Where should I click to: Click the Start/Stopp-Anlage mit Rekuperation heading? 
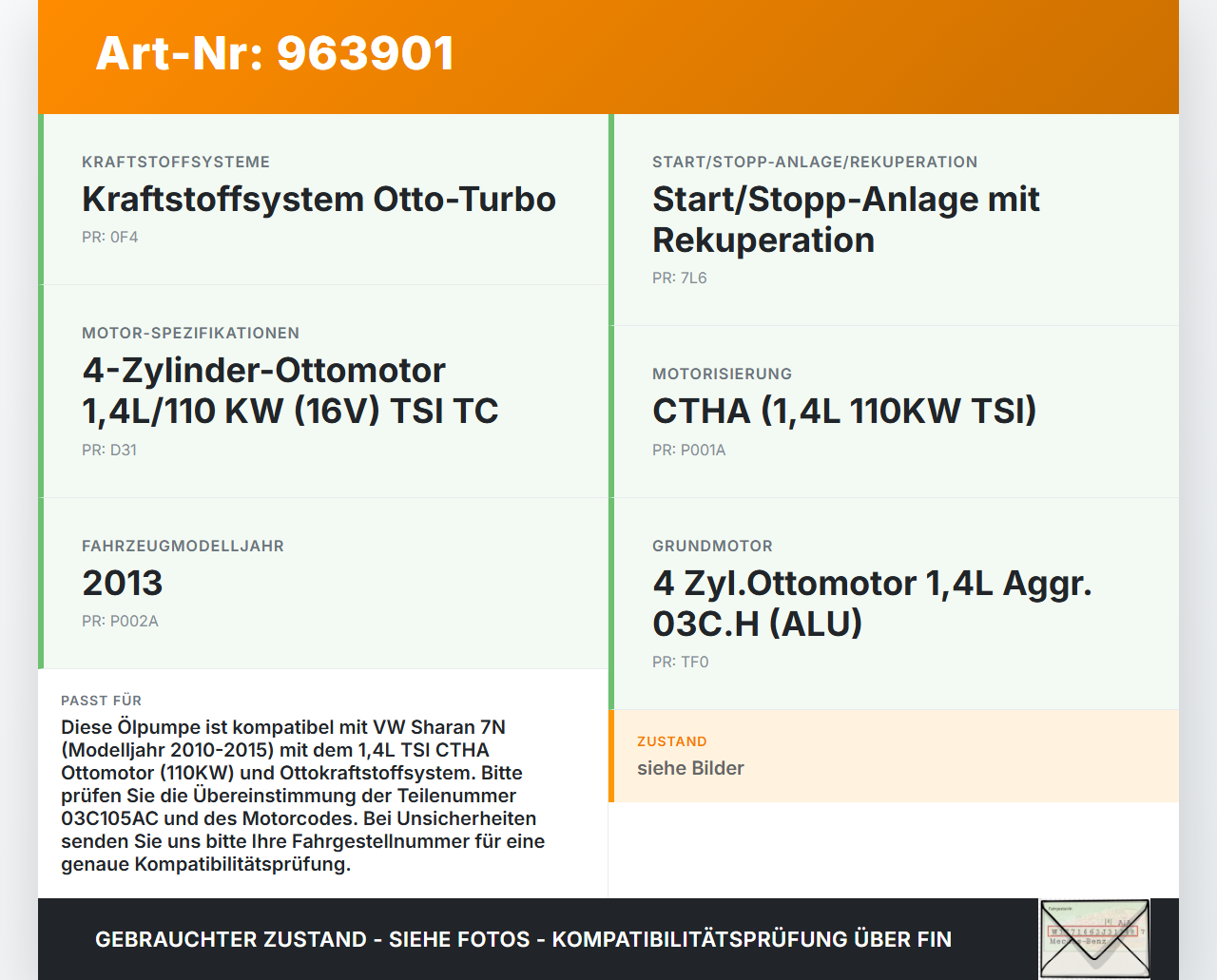point(845,220)
